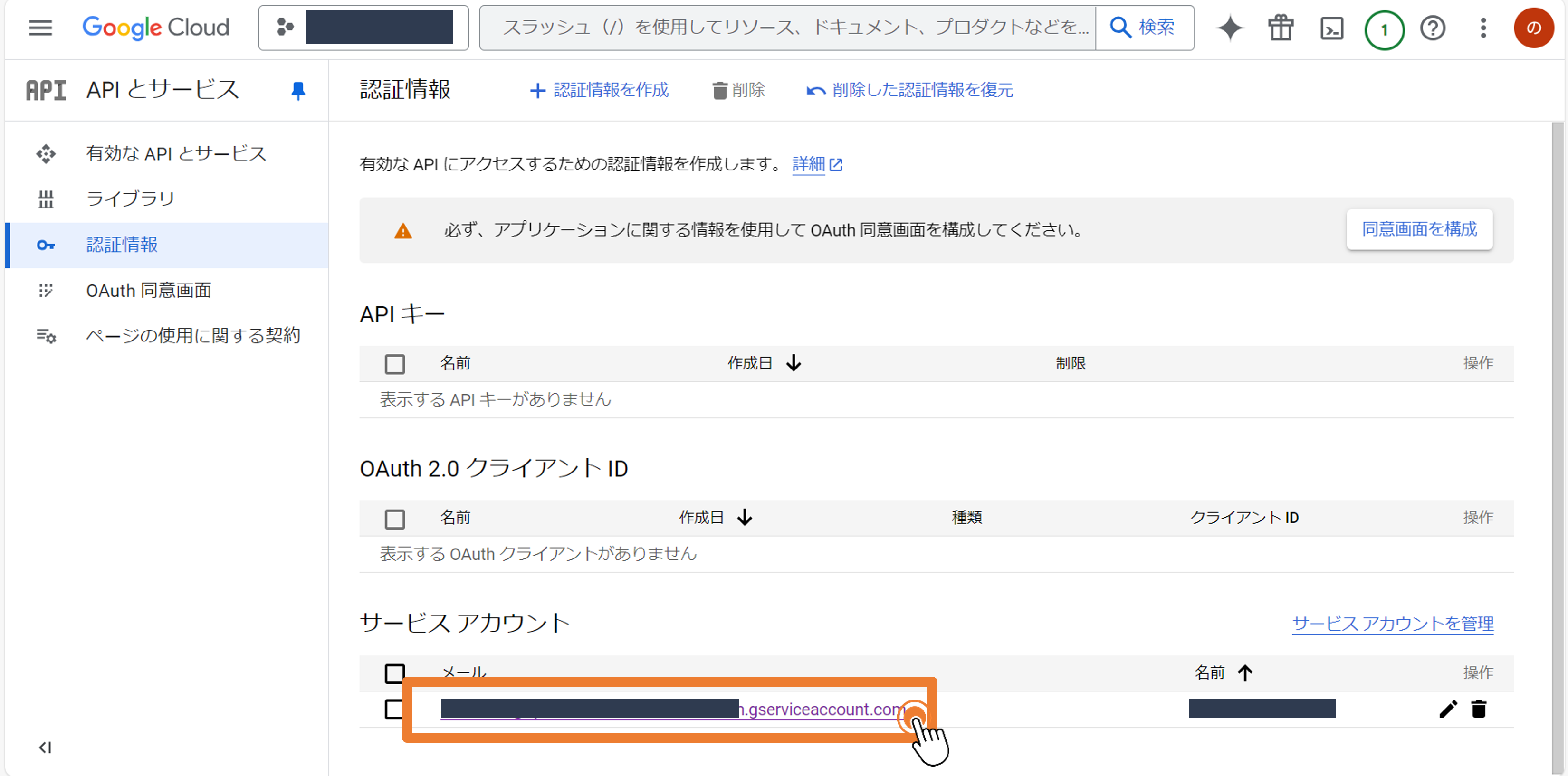The image size is (1568, 776).
Task: Open the project selector dropdown
Action: tap(363, 28)
